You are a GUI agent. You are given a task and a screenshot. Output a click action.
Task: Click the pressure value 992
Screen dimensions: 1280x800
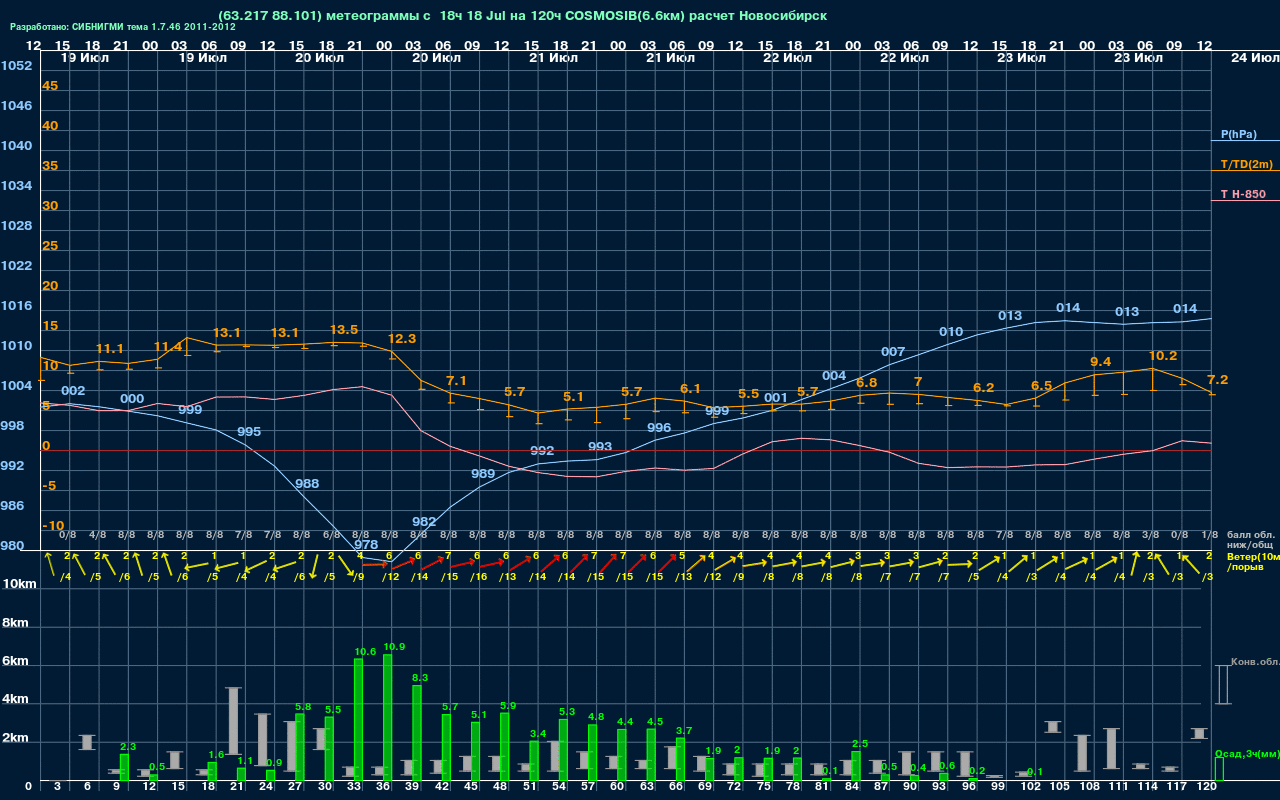coord(542,451)
